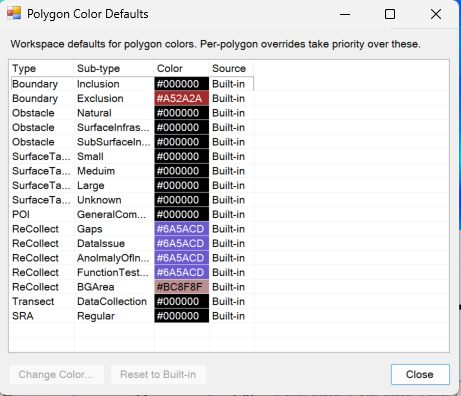Click the POI type cell
Screen dimensions: 461x396
pos(42,214)
